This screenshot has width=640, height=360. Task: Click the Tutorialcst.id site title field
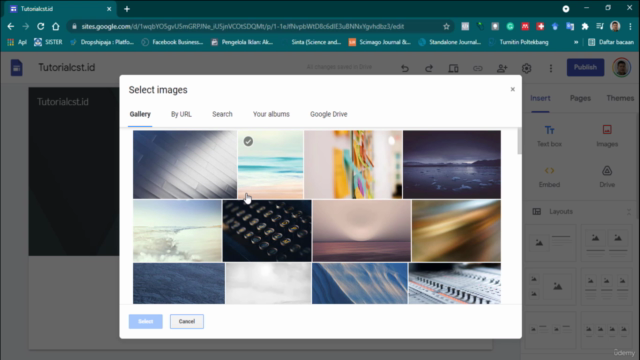pyautogui.click(x=67, y=67)
